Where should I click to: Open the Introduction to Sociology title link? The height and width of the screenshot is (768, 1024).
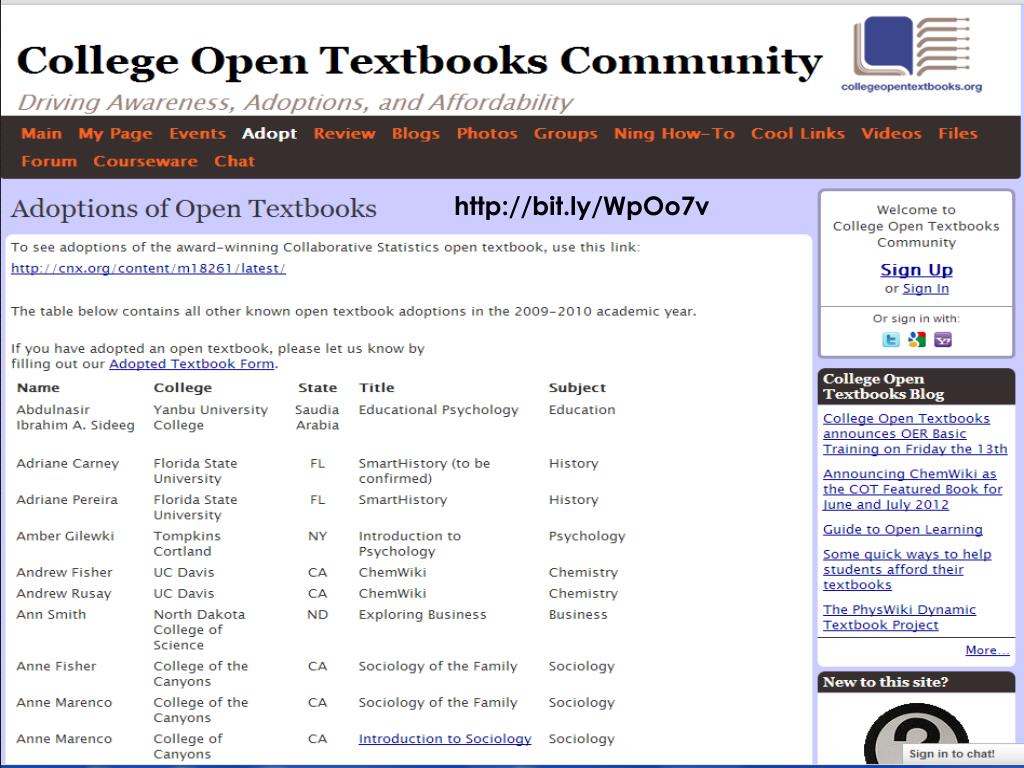click(x=445, y=739)
